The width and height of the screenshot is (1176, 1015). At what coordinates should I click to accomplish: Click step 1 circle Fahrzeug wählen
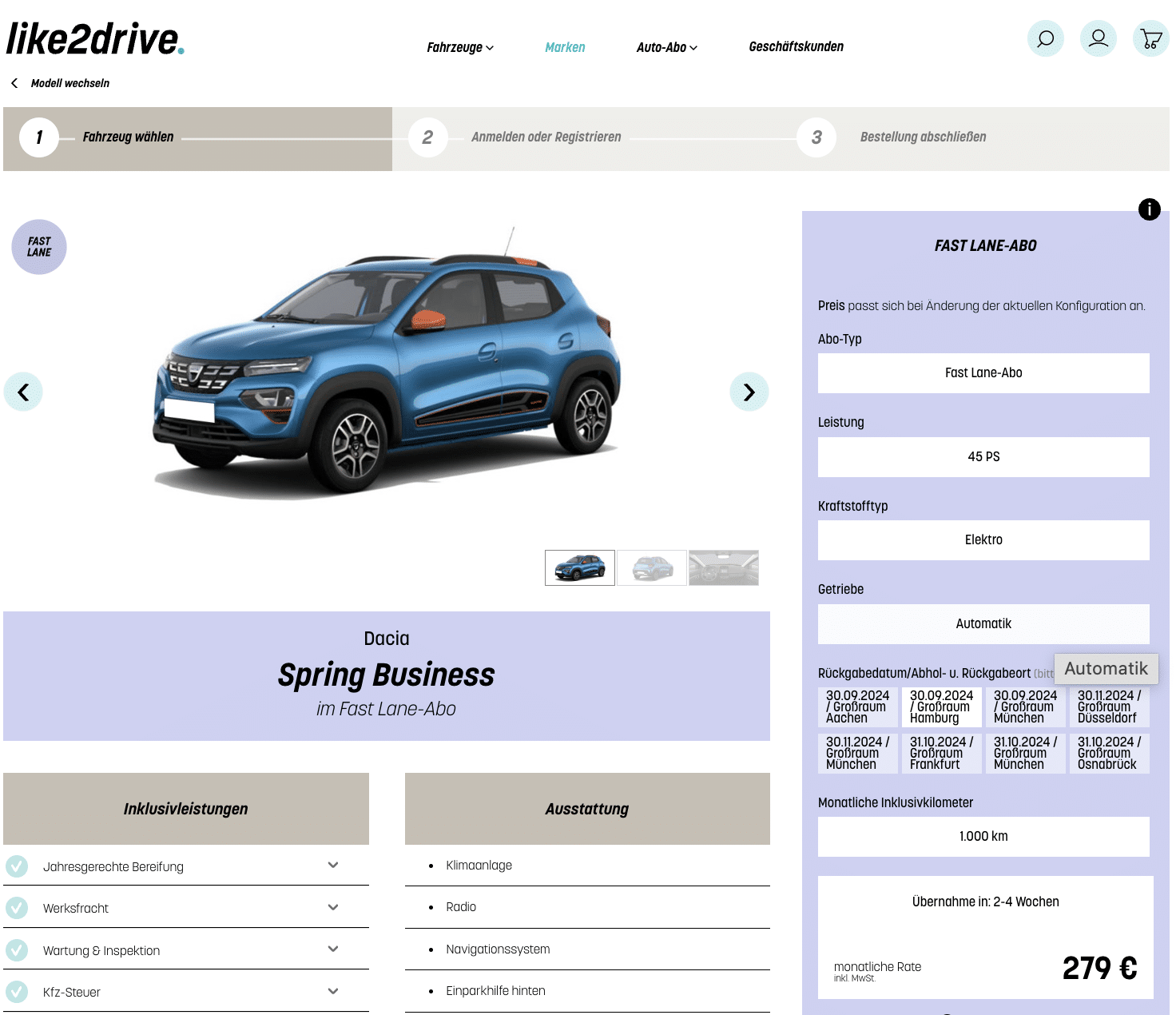[x=39, y=137]
